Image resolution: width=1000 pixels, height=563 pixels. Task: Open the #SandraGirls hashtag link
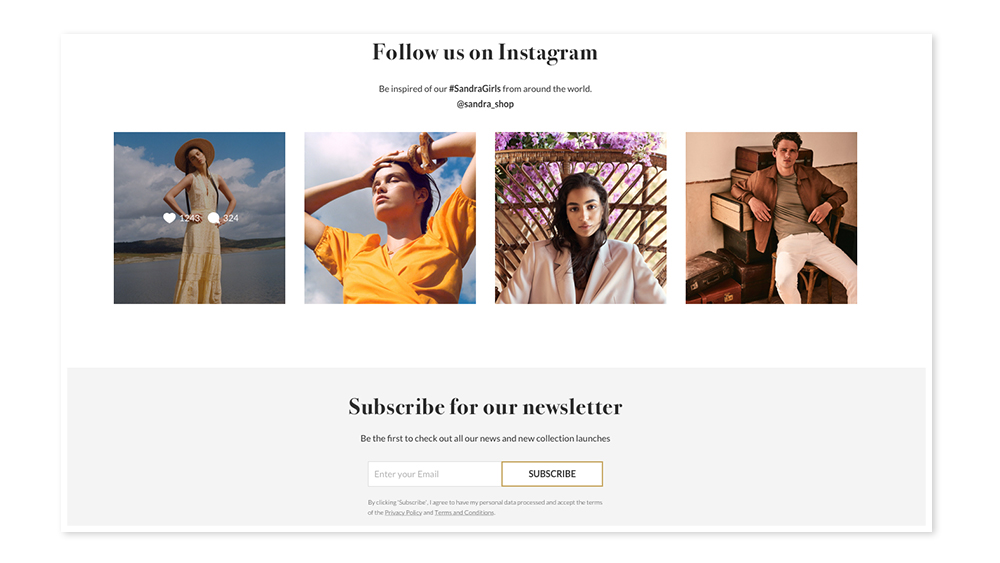click(474, 89)
